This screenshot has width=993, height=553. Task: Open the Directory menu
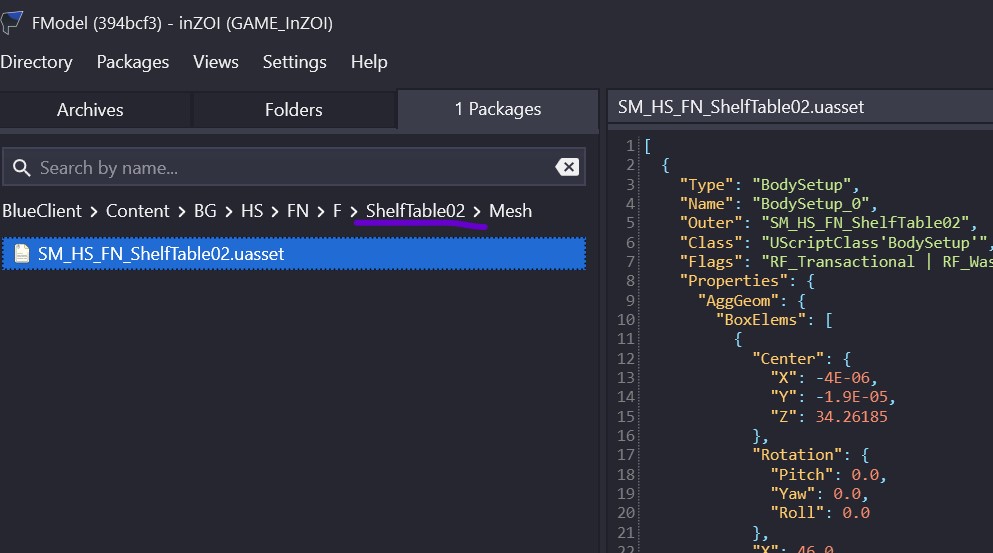[x=36, y=62]
